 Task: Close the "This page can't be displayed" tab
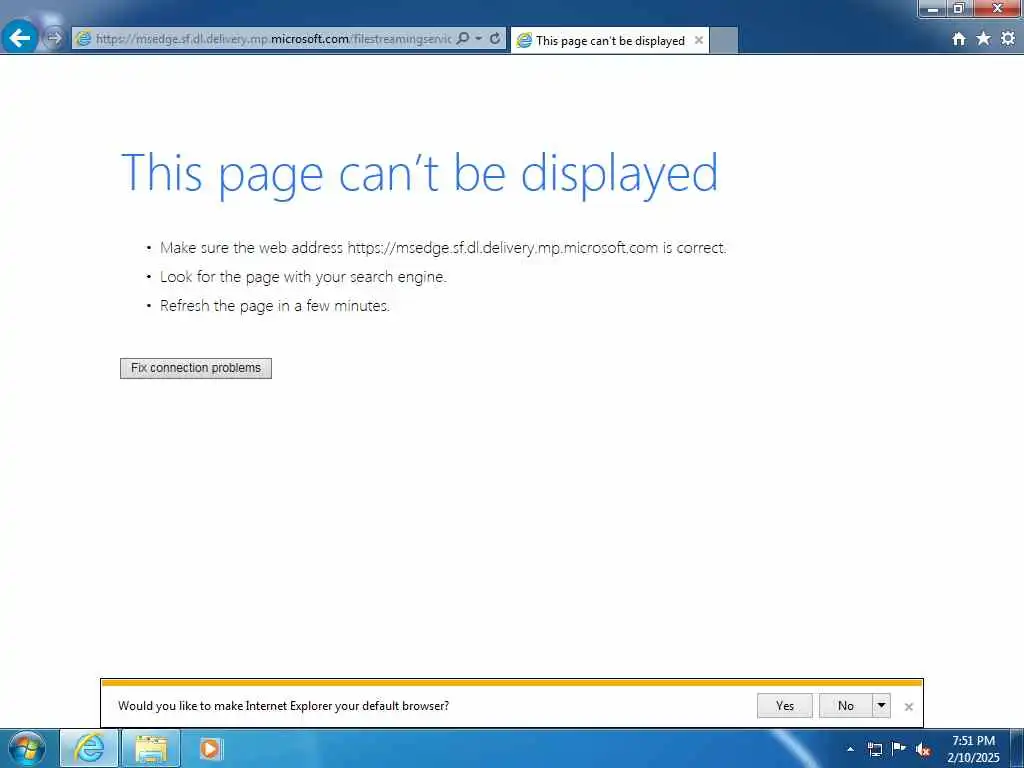699,40
